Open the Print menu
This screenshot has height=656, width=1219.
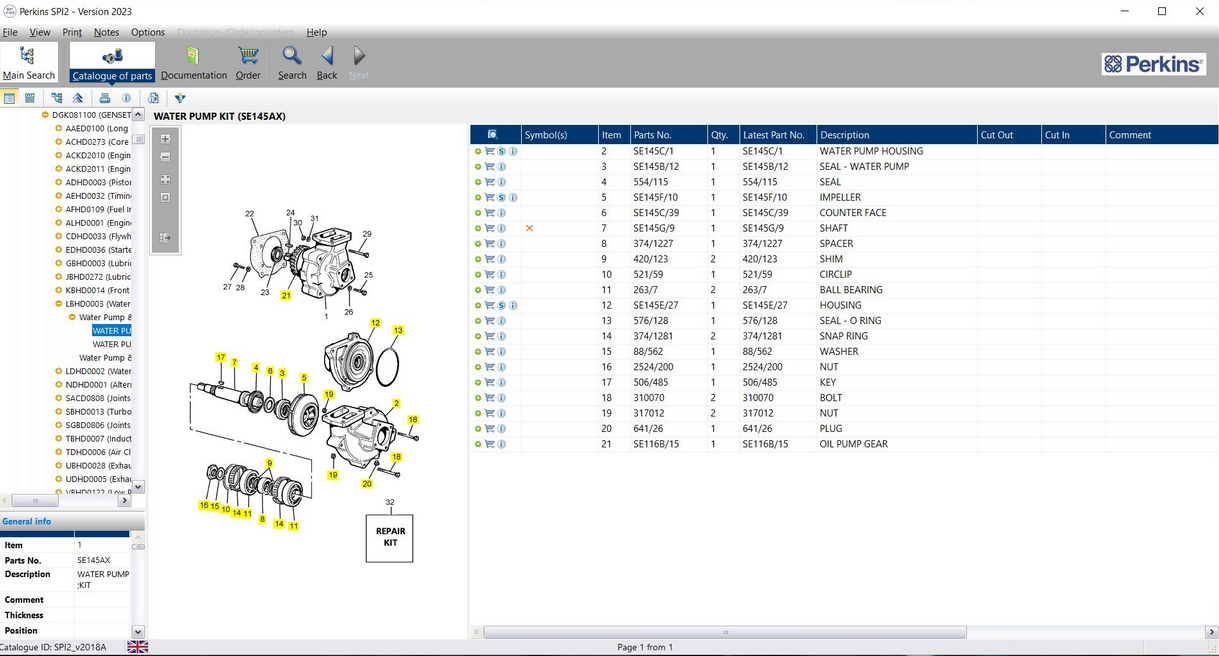coord(72,33)
